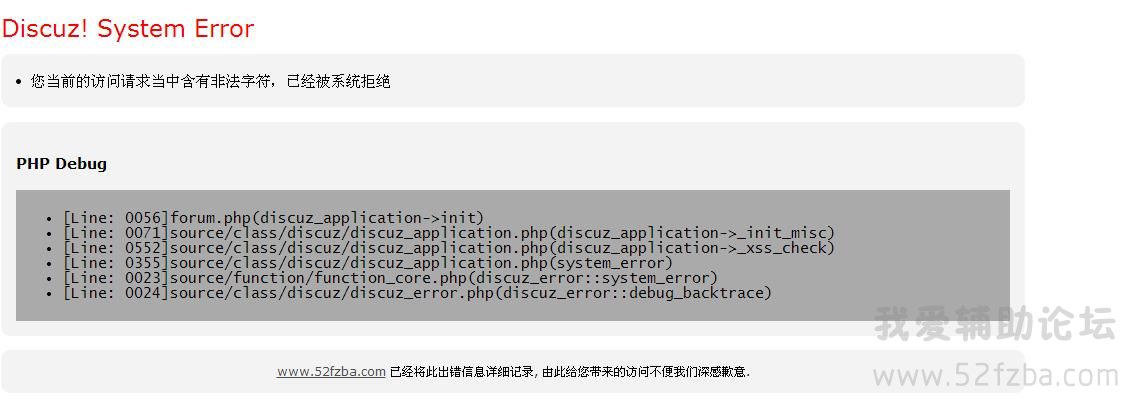This screenshot has height=414, width=1143.
Task: Click the PHP Debug heading
Action: coord(61,163)
